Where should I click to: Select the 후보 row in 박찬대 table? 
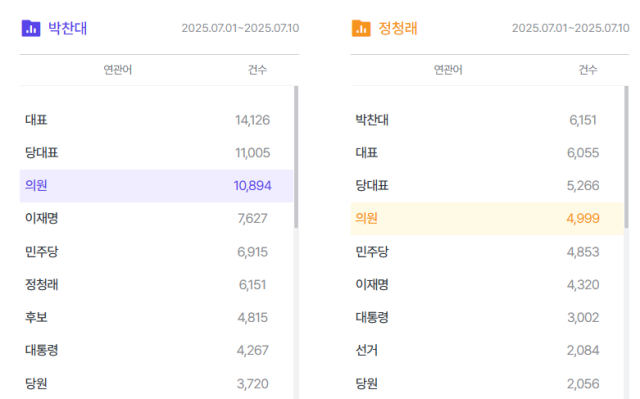[x=156, y=317]
